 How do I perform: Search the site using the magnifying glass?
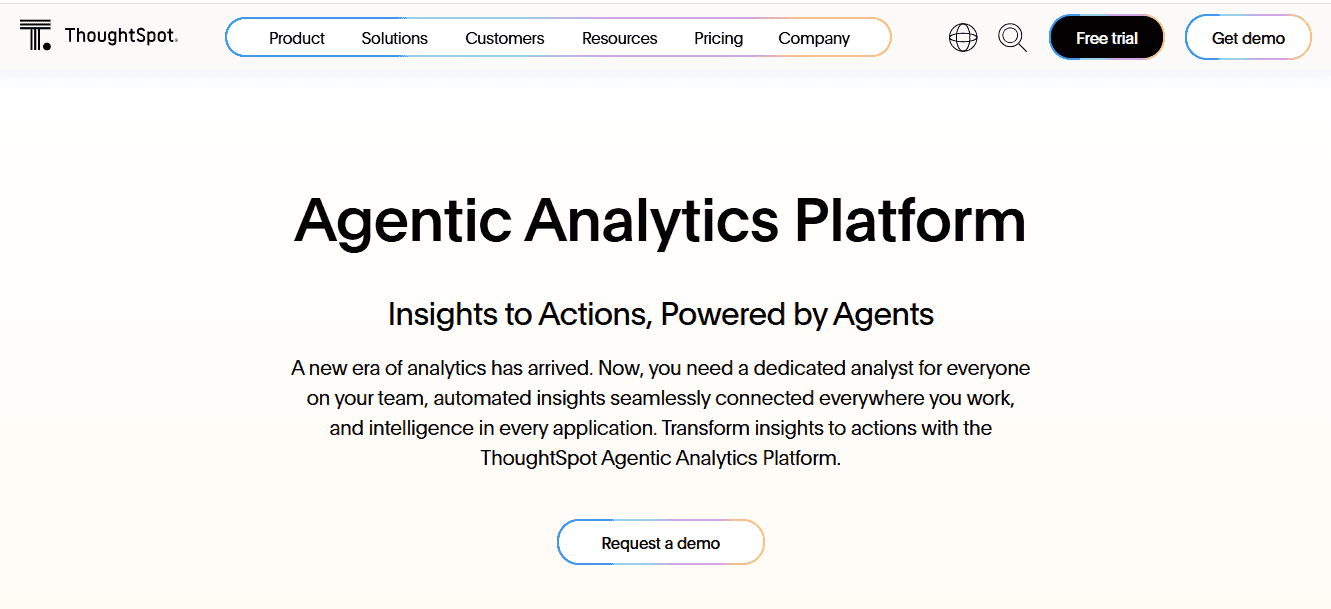(x=1012, y=37)
